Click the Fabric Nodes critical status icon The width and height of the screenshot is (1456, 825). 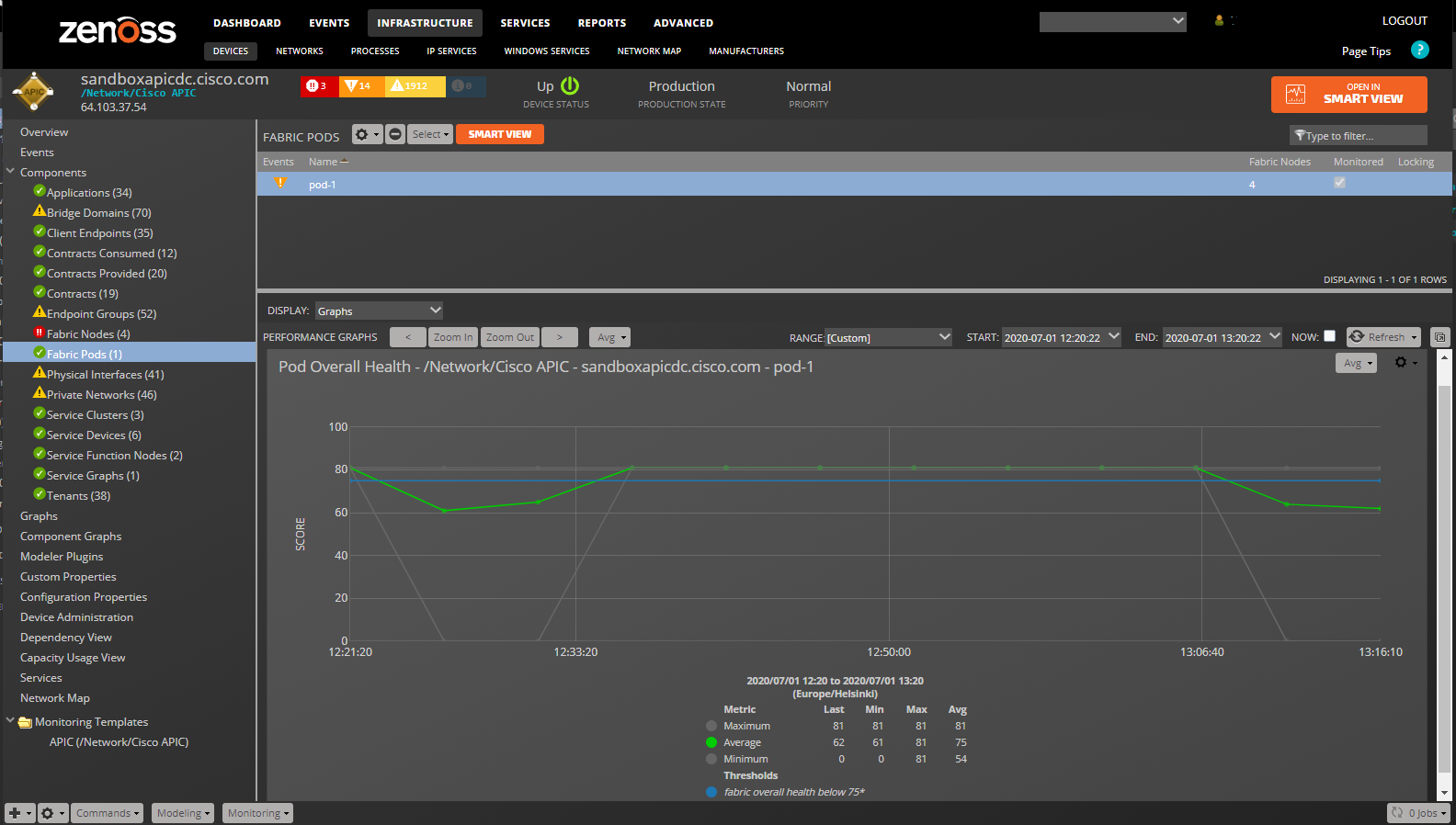(x=40, y=333)
